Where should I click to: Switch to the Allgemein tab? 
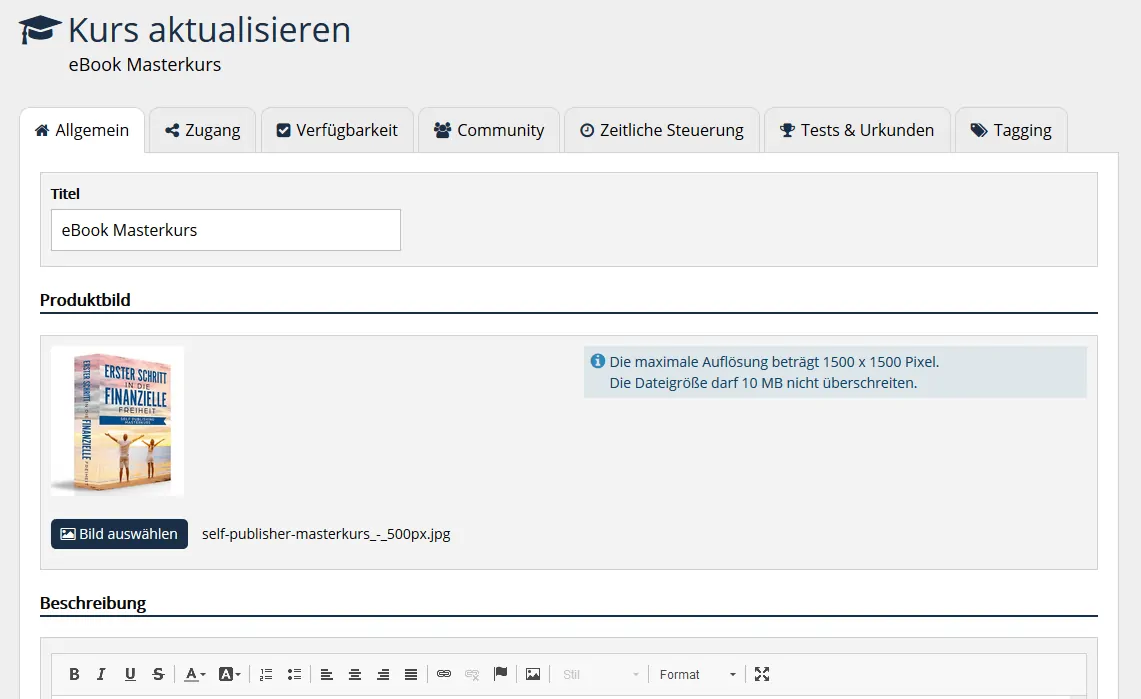(82, 130)
